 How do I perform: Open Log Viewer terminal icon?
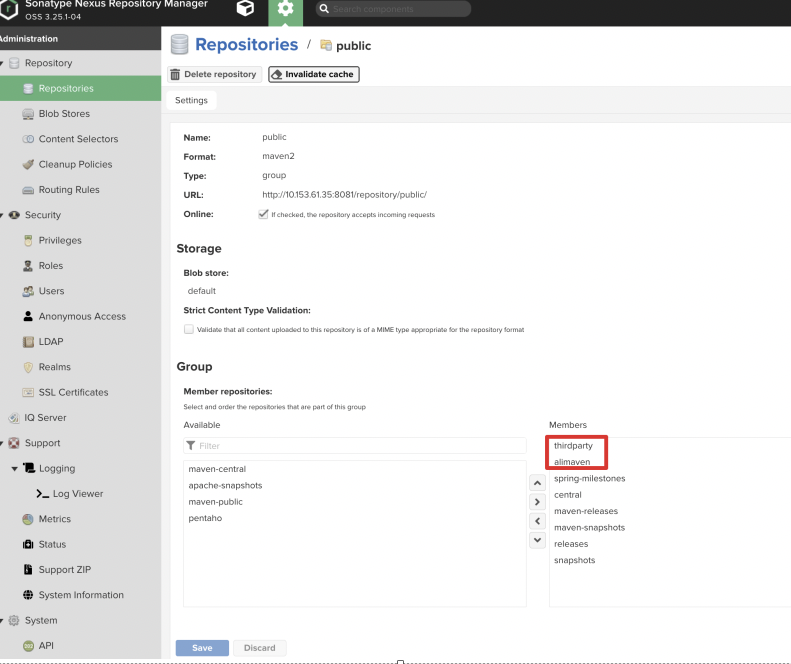coord(43,494)
